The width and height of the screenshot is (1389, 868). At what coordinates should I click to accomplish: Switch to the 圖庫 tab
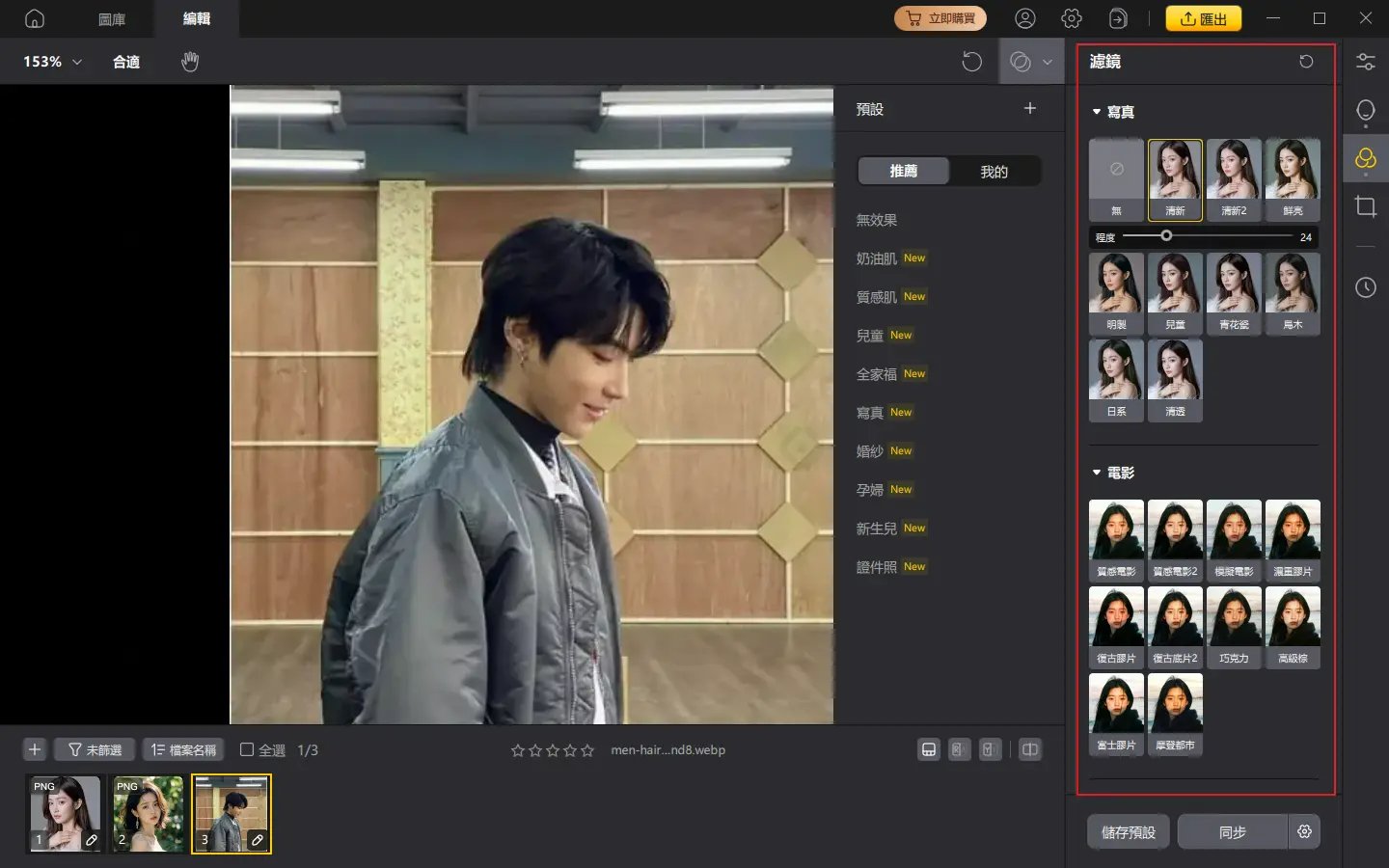pos(112,18)
